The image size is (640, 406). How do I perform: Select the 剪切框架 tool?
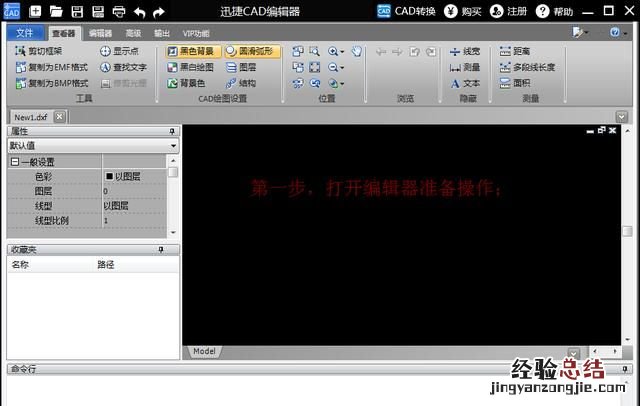39,51
